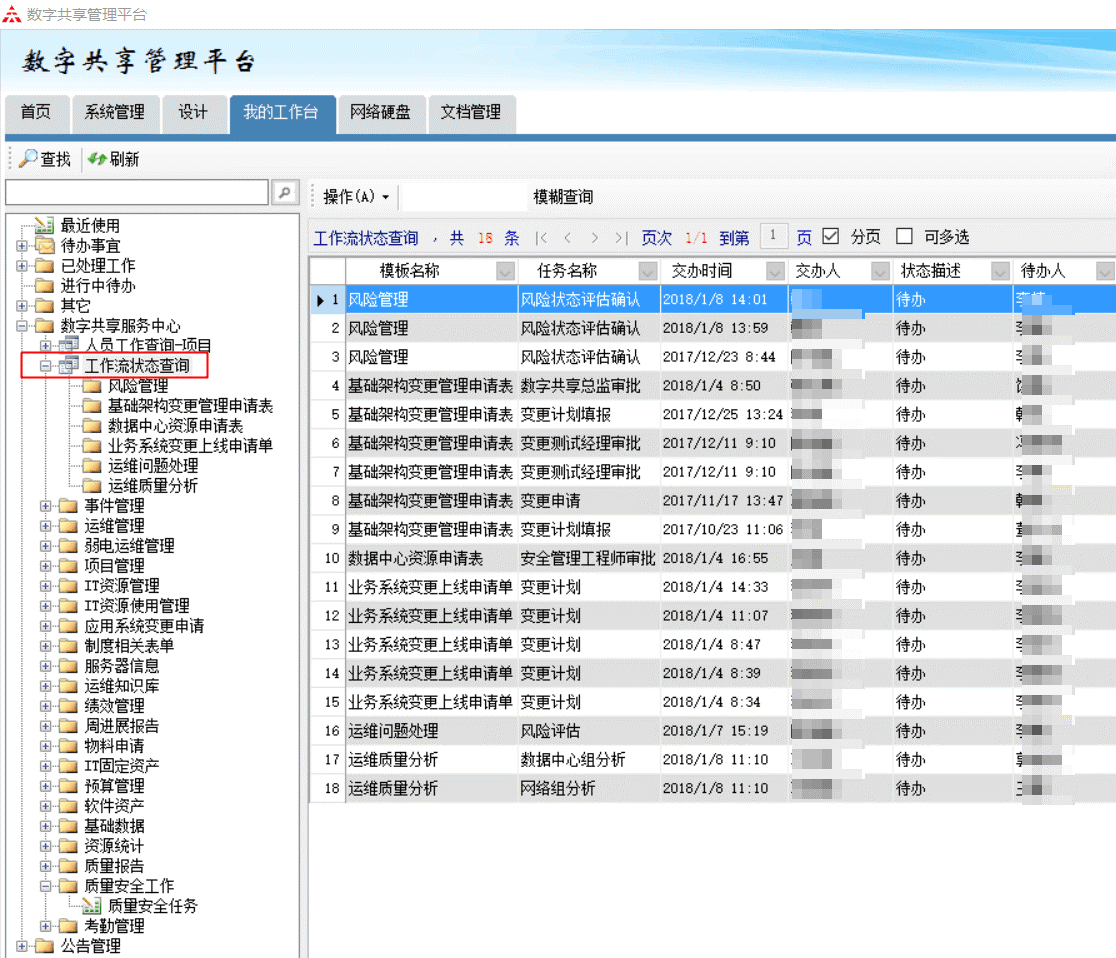Viewport: 1116px width, 958px height.
Task: Collapse the 工作流状态查询 tree node
Action: (45, 366)
